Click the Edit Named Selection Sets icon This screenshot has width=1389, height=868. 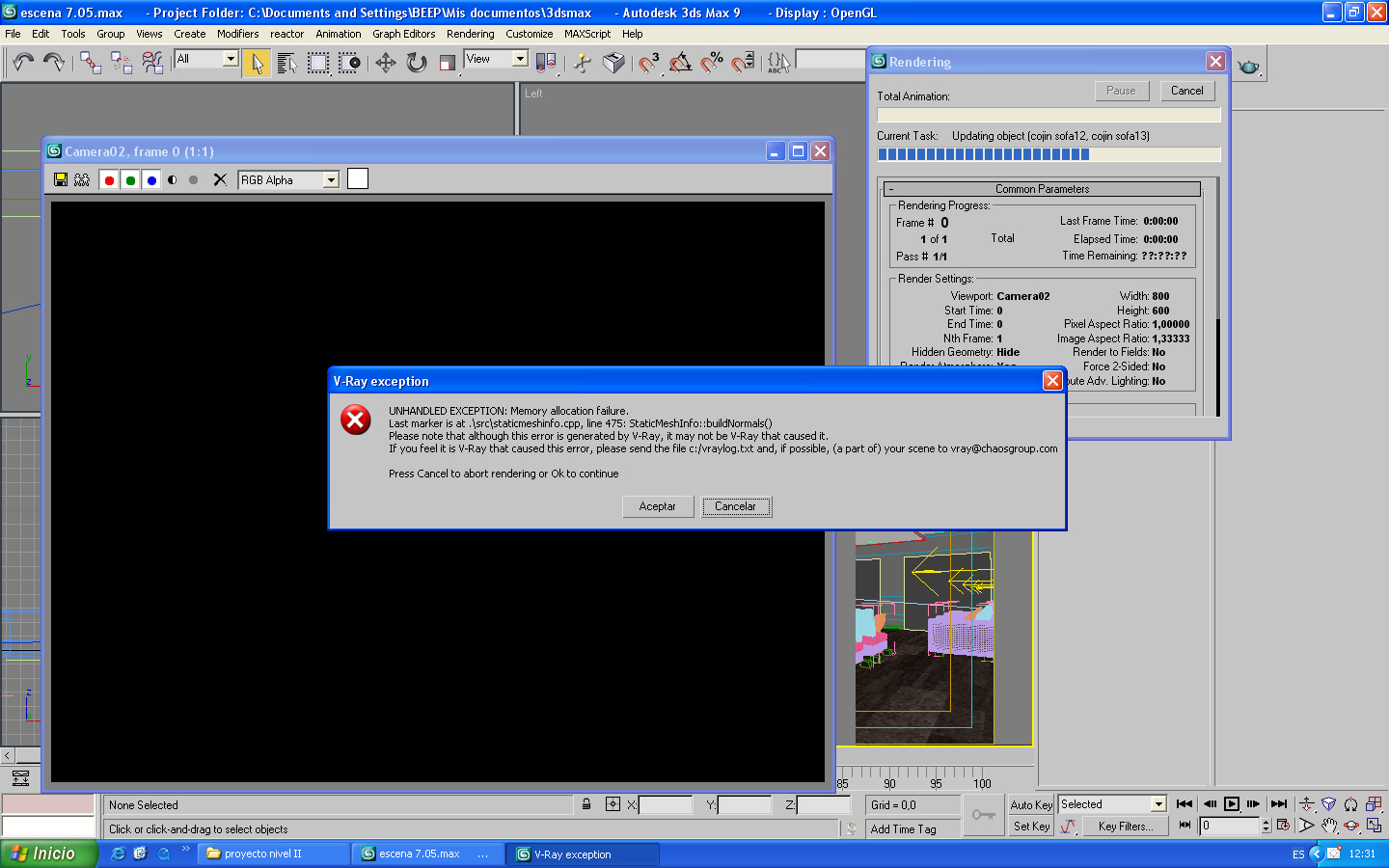[778, 63]
